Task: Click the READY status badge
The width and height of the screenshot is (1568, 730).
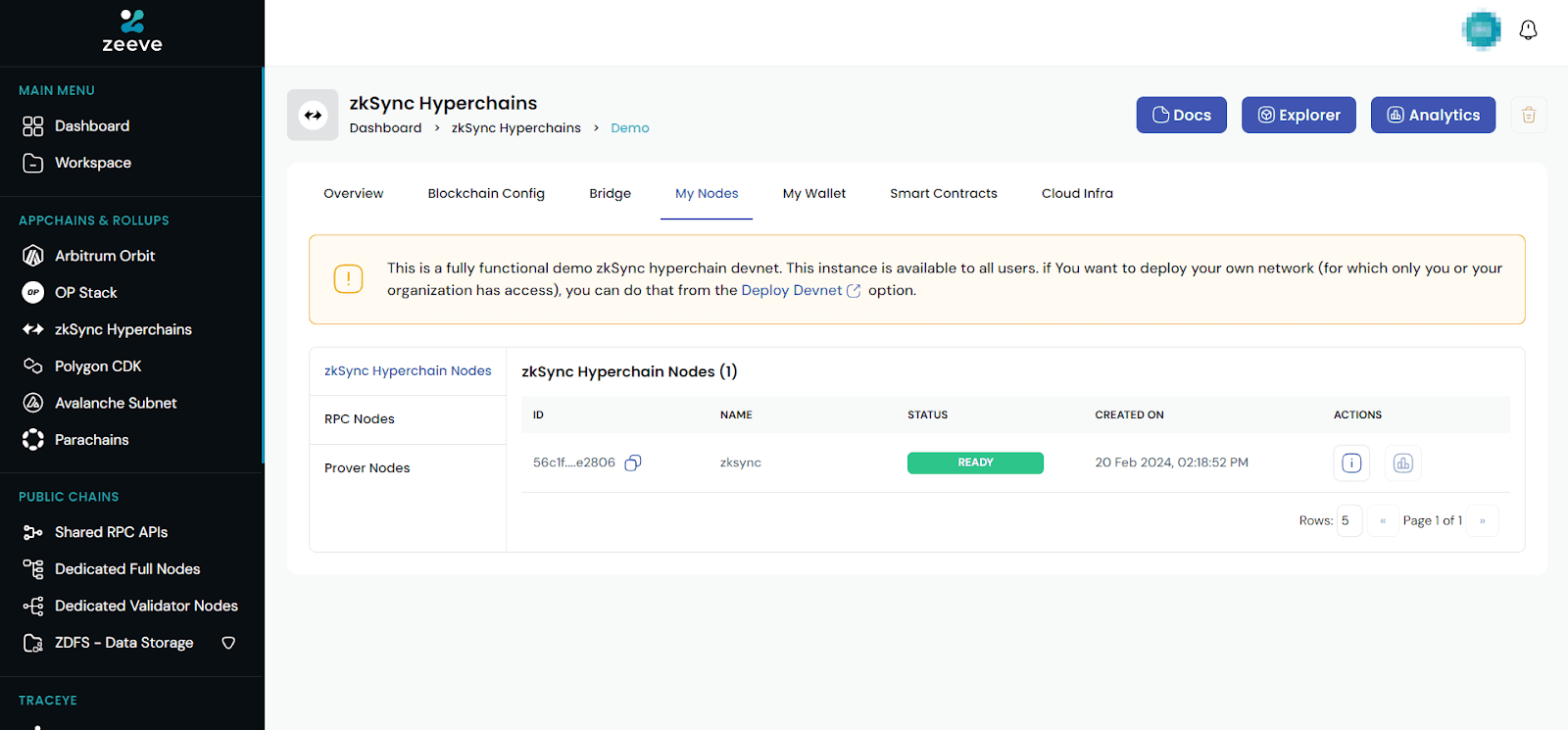Action: click(975, 462)
